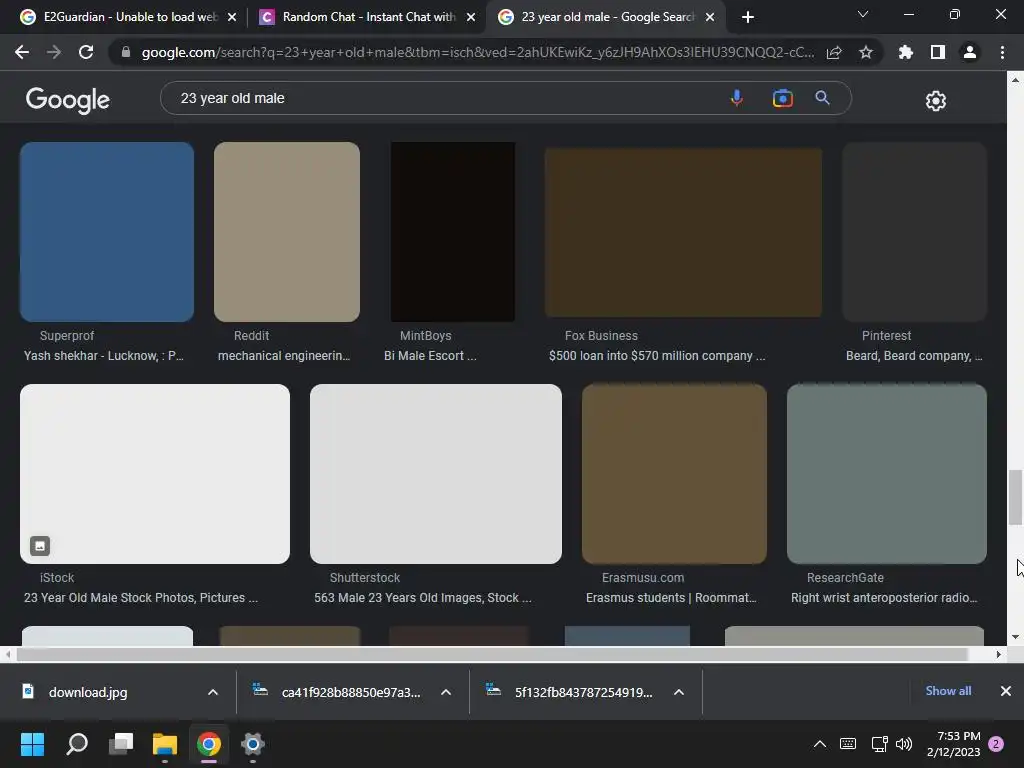1024x768 pixels.
Task: Open the Settings gear on the taskbar
Action: pyautogui.click(x=252, y=743)
